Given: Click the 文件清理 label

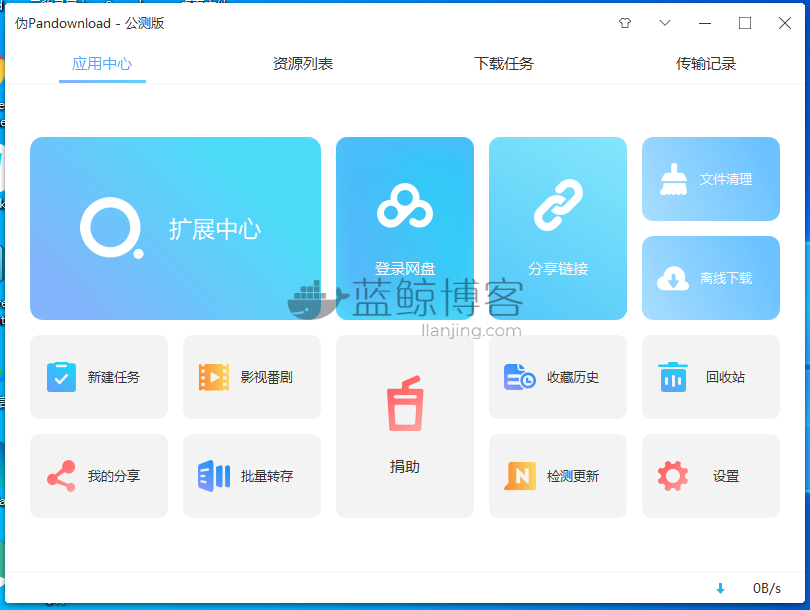Looking at the screenshot, I should coord(726,179).
